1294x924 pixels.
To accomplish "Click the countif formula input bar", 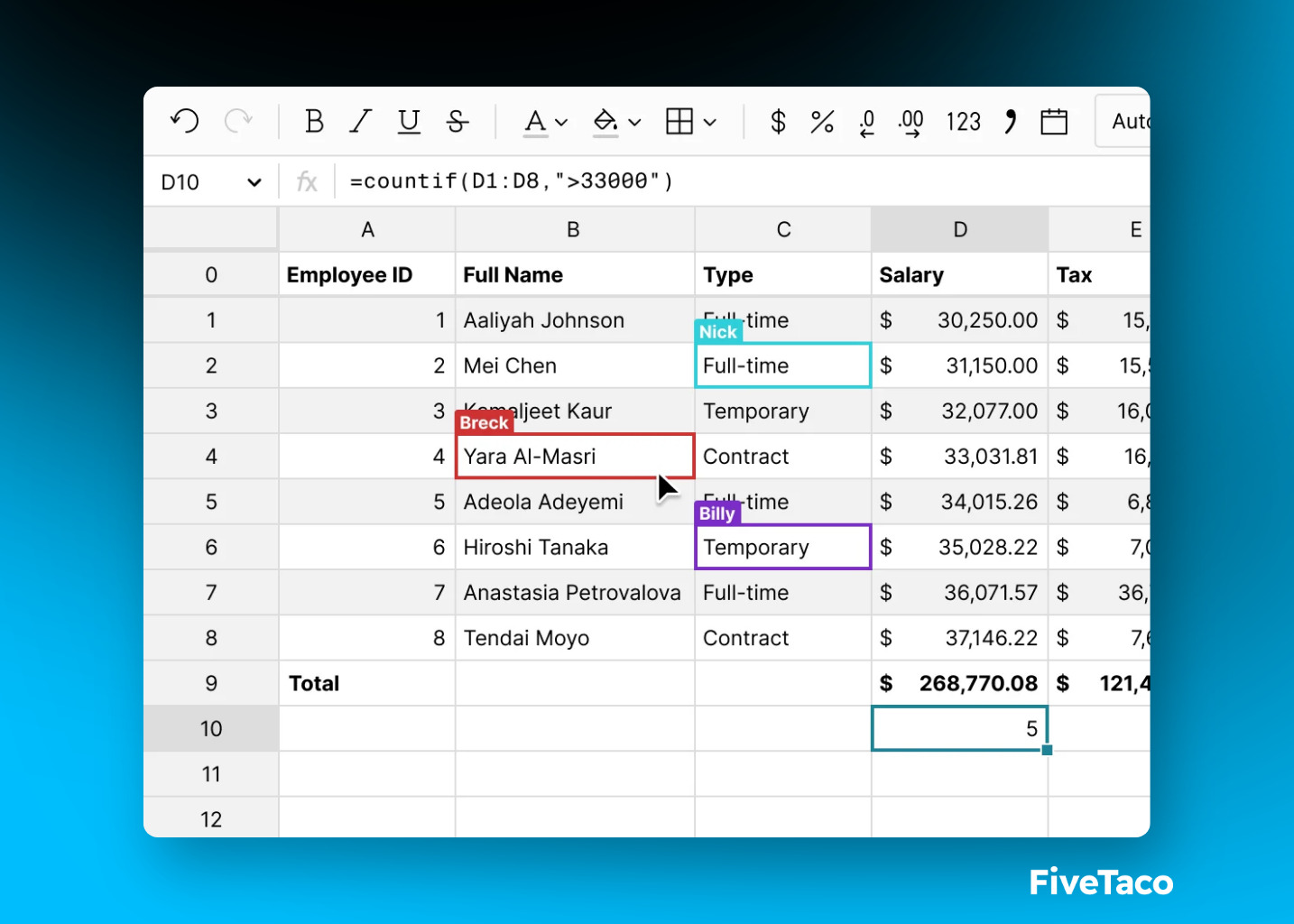I will (742, 181).
